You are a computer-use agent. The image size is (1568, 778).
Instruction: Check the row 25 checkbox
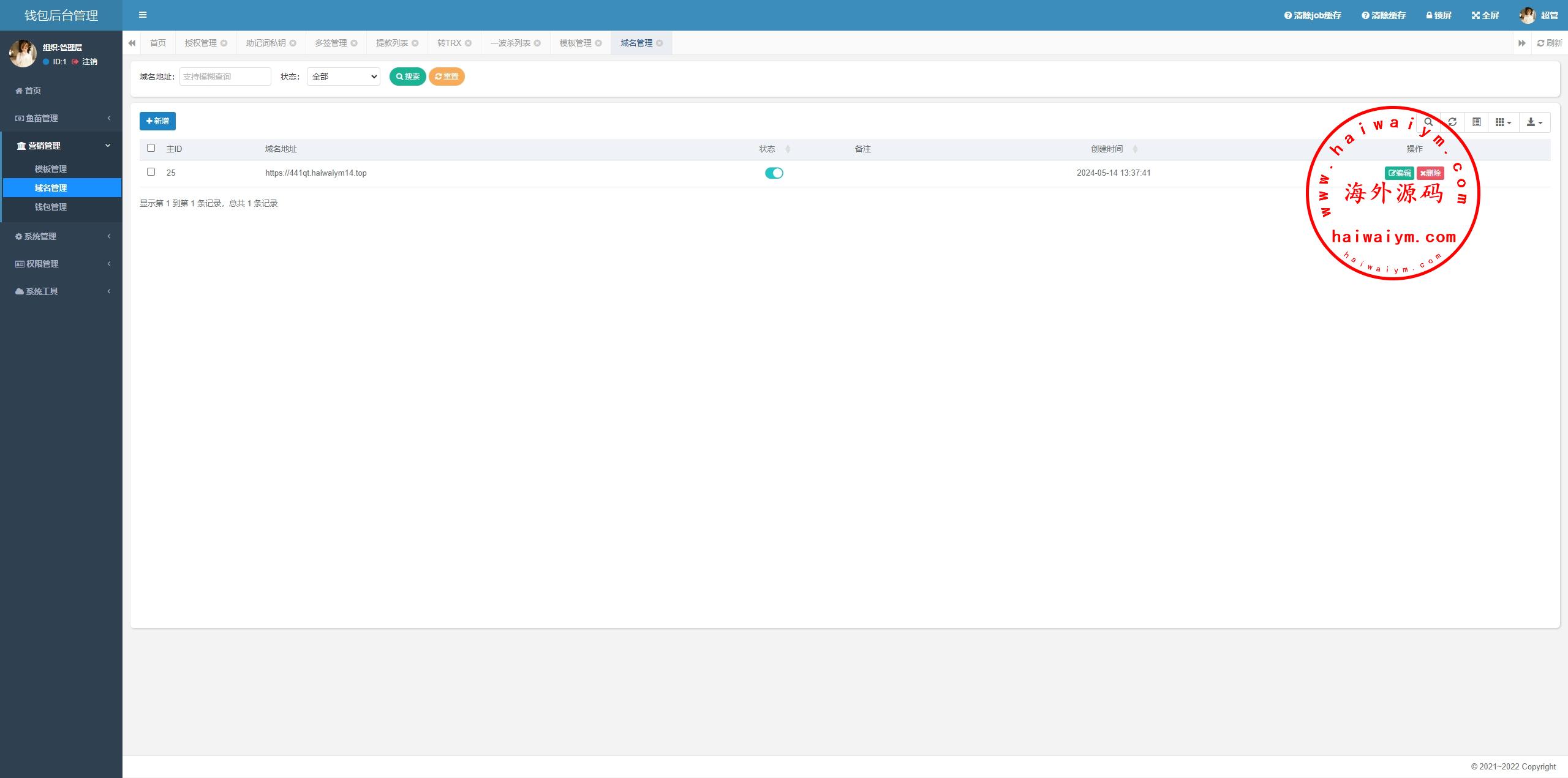click(151, 172)
